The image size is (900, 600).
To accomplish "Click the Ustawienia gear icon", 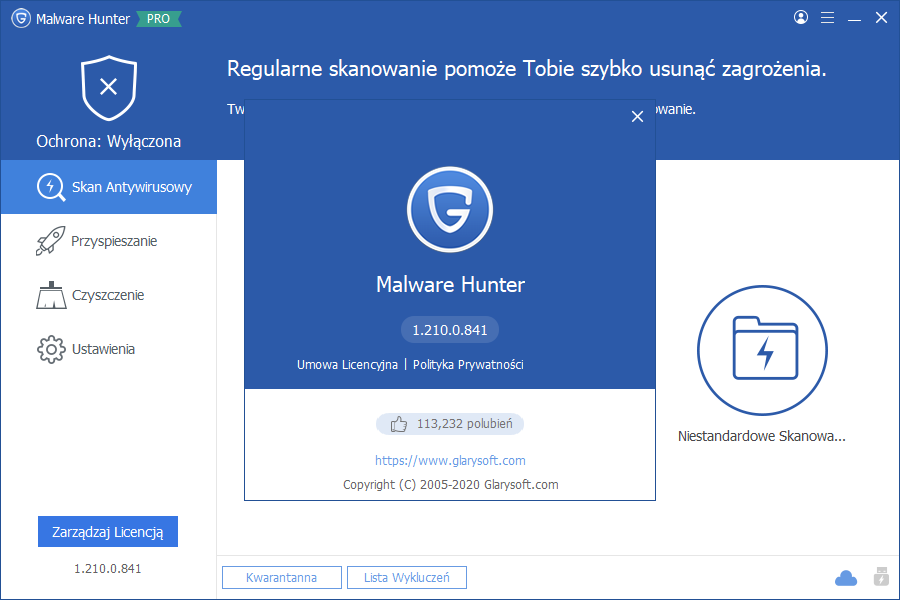I will (x=51, y=349).
